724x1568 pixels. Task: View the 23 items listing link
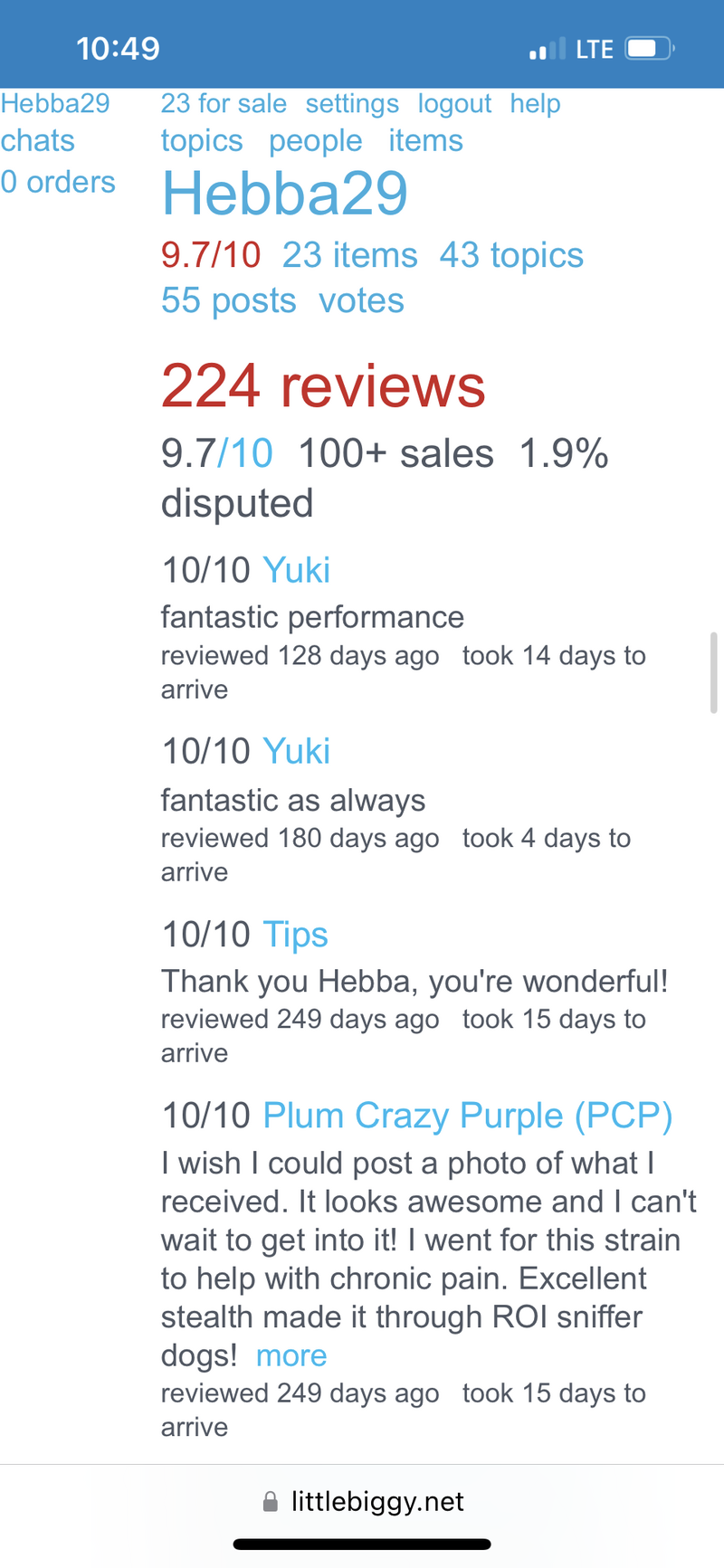click(349, 255)
